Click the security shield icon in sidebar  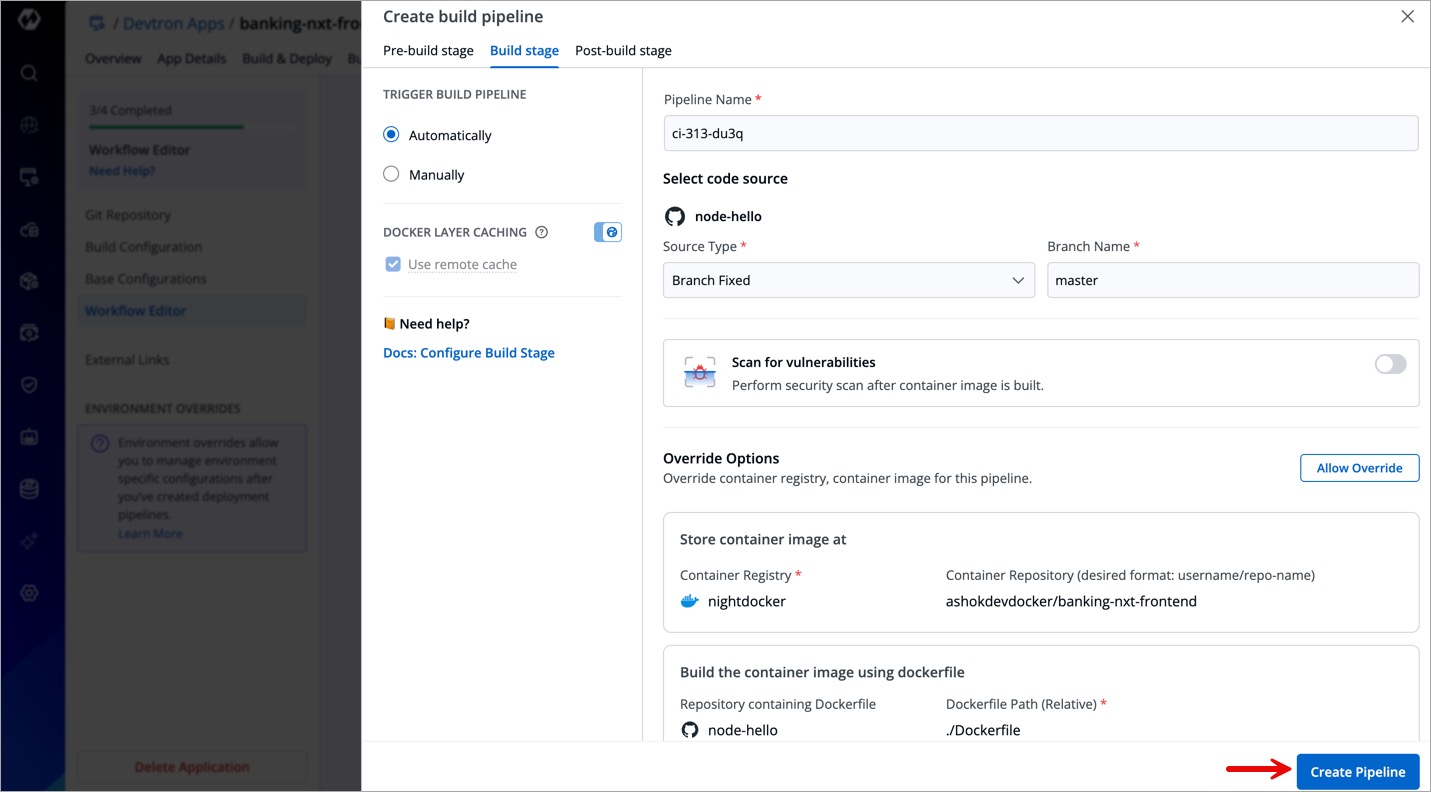tap(29, 384)
